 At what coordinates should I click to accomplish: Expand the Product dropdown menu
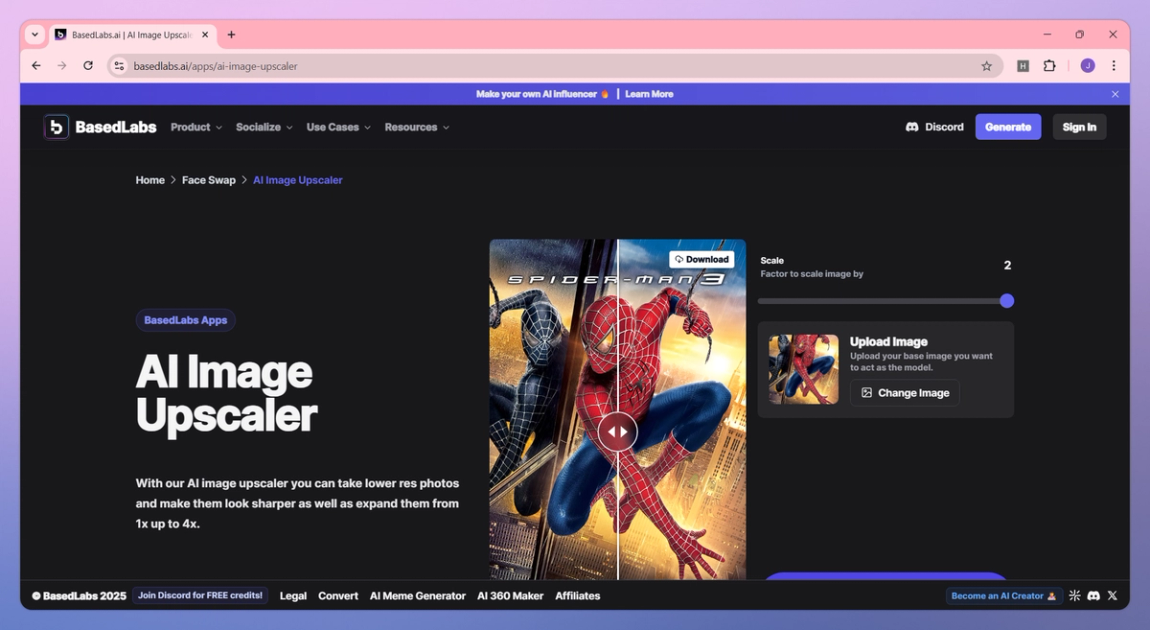196,127
